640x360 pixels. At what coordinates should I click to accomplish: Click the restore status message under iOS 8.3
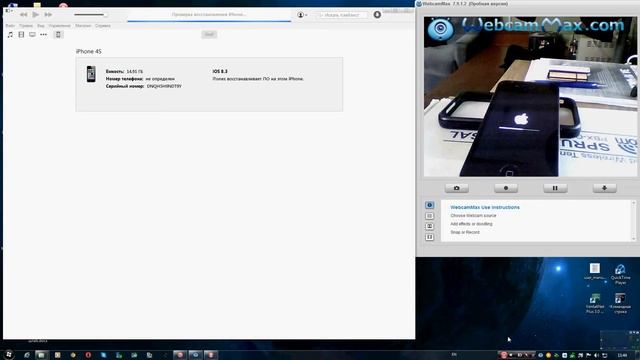(258, 79)
